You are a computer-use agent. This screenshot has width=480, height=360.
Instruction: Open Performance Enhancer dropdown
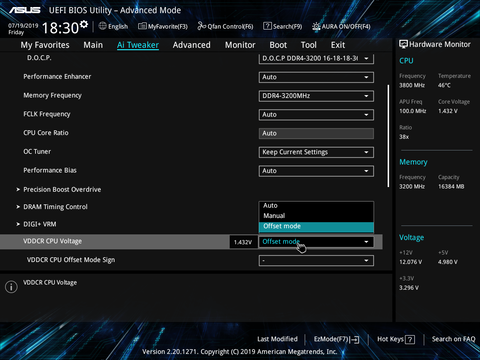(x=316, y=77)
